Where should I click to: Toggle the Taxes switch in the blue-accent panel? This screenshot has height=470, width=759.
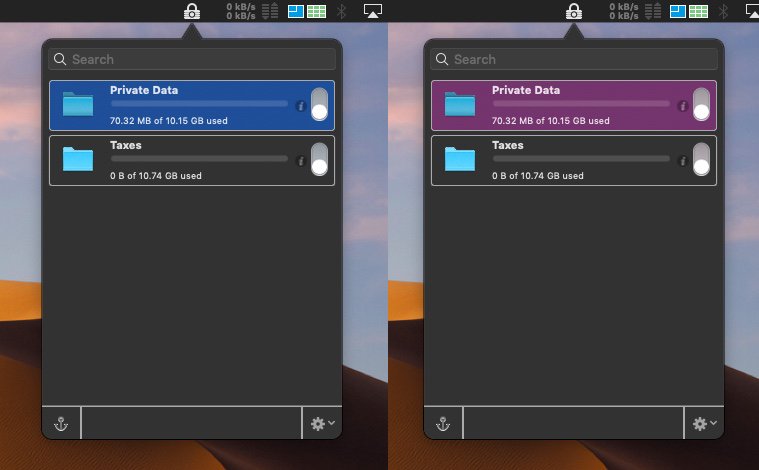coord(319,159)
